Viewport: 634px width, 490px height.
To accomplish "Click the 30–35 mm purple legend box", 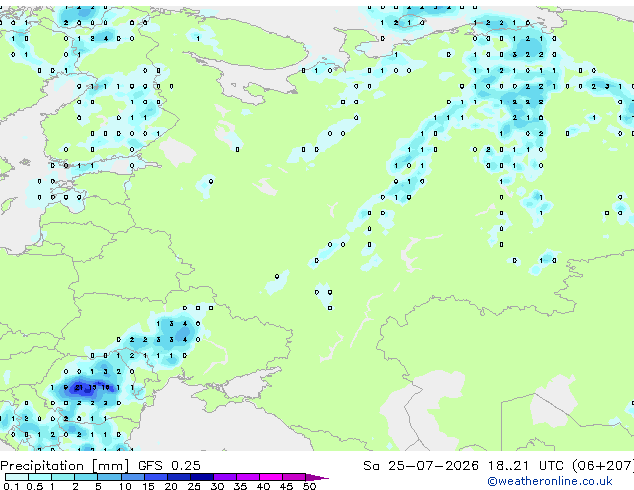I will click(x=225, y=477).
